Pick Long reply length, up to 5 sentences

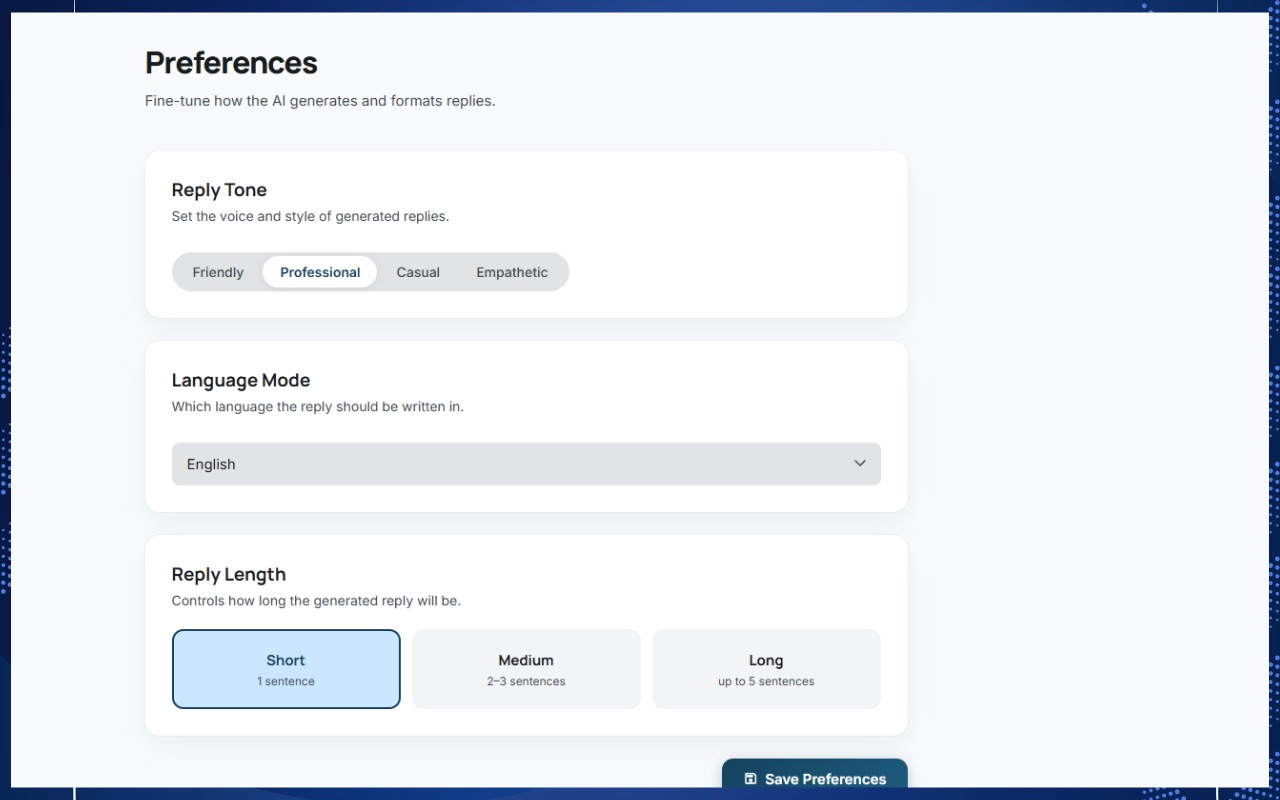point(766,669)
